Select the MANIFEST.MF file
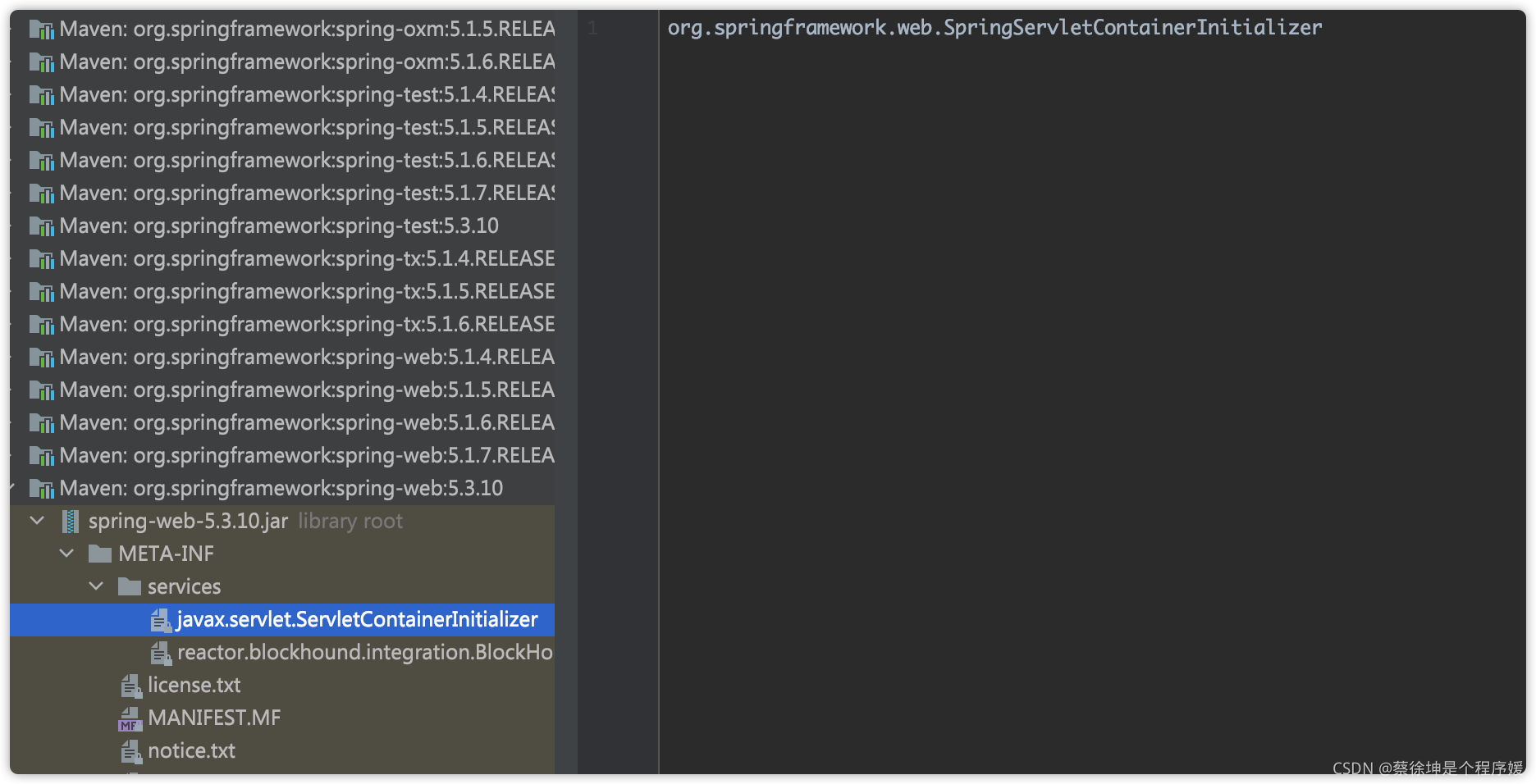The image size is (1536, 784). (213, 718)
